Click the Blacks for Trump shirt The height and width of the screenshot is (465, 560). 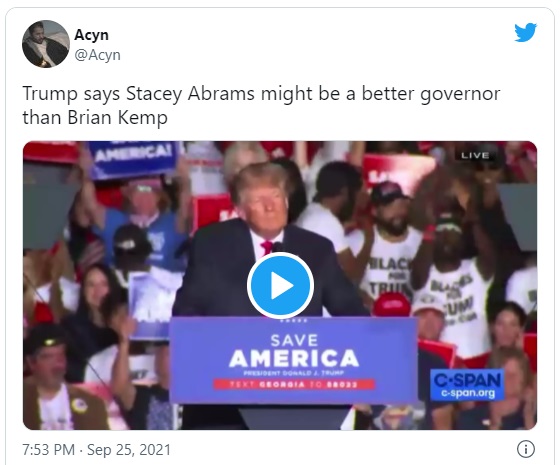click(454, 296)
